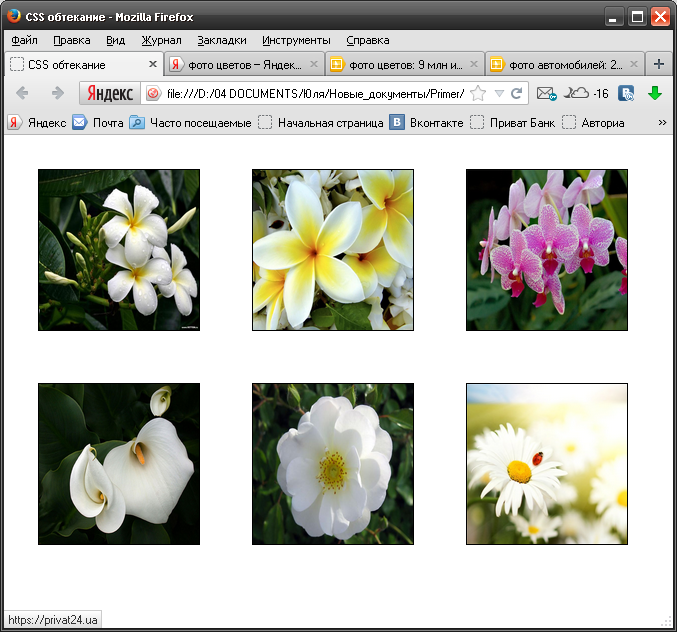Viewport: 677px width, 632px height.
Task: Open downloads with the green arrow icon
Action: [655, 93]
